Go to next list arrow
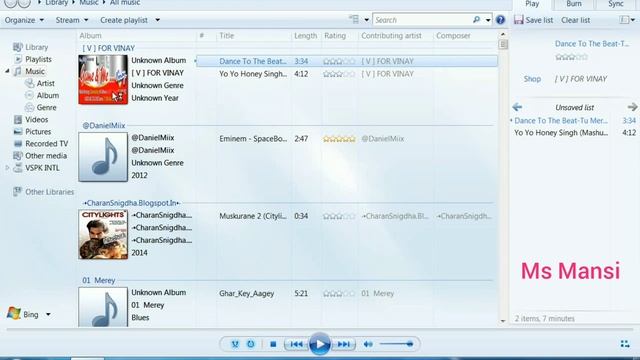640x360 pixels. (x=632, y=107)
